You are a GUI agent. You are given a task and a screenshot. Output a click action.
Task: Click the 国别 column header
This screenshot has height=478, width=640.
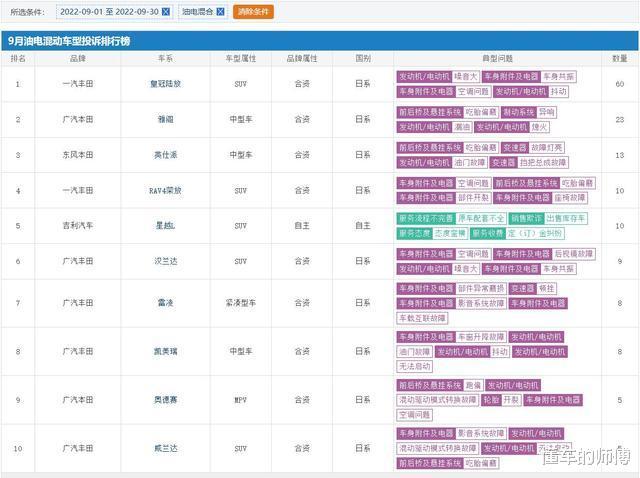point(363,58)
